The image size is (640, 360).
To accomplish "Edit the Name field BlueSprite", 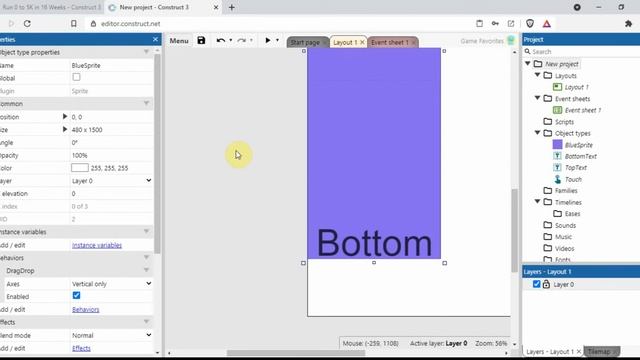I will click(111, 65).
